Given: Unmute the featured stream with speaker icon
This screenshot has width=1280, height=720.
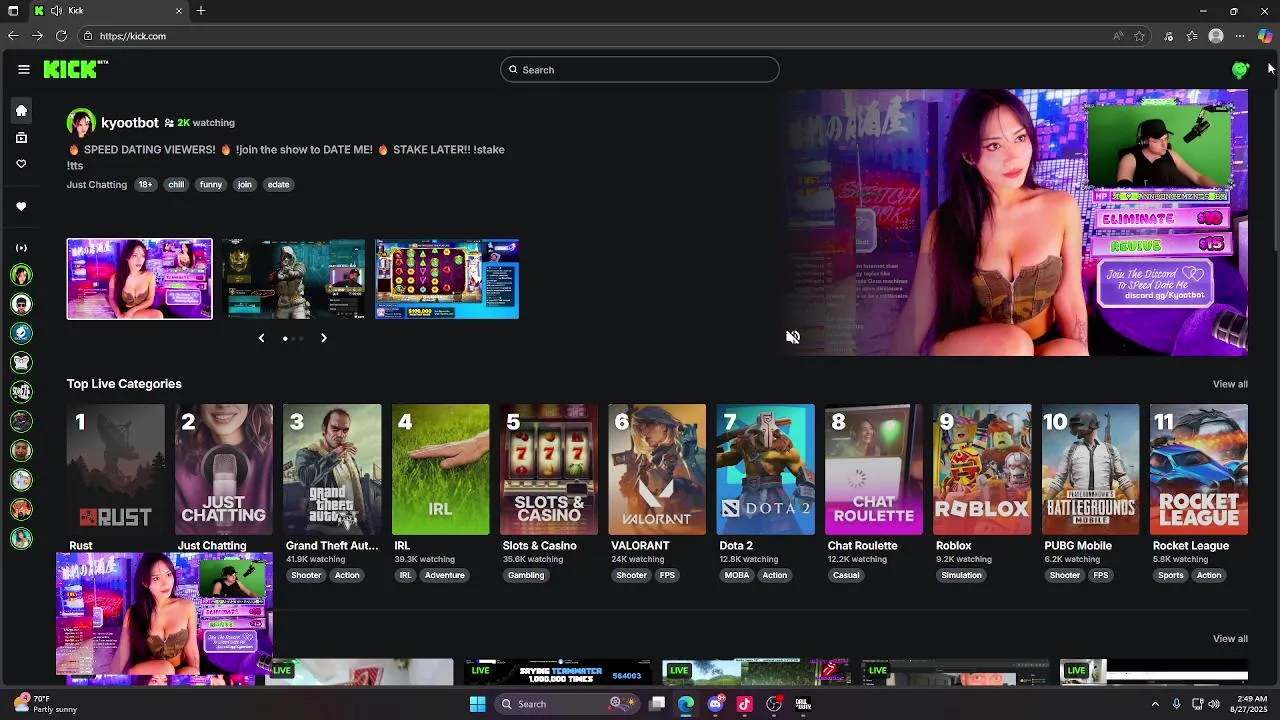Looking at the screenshot, I should click(x=793, y=337).
